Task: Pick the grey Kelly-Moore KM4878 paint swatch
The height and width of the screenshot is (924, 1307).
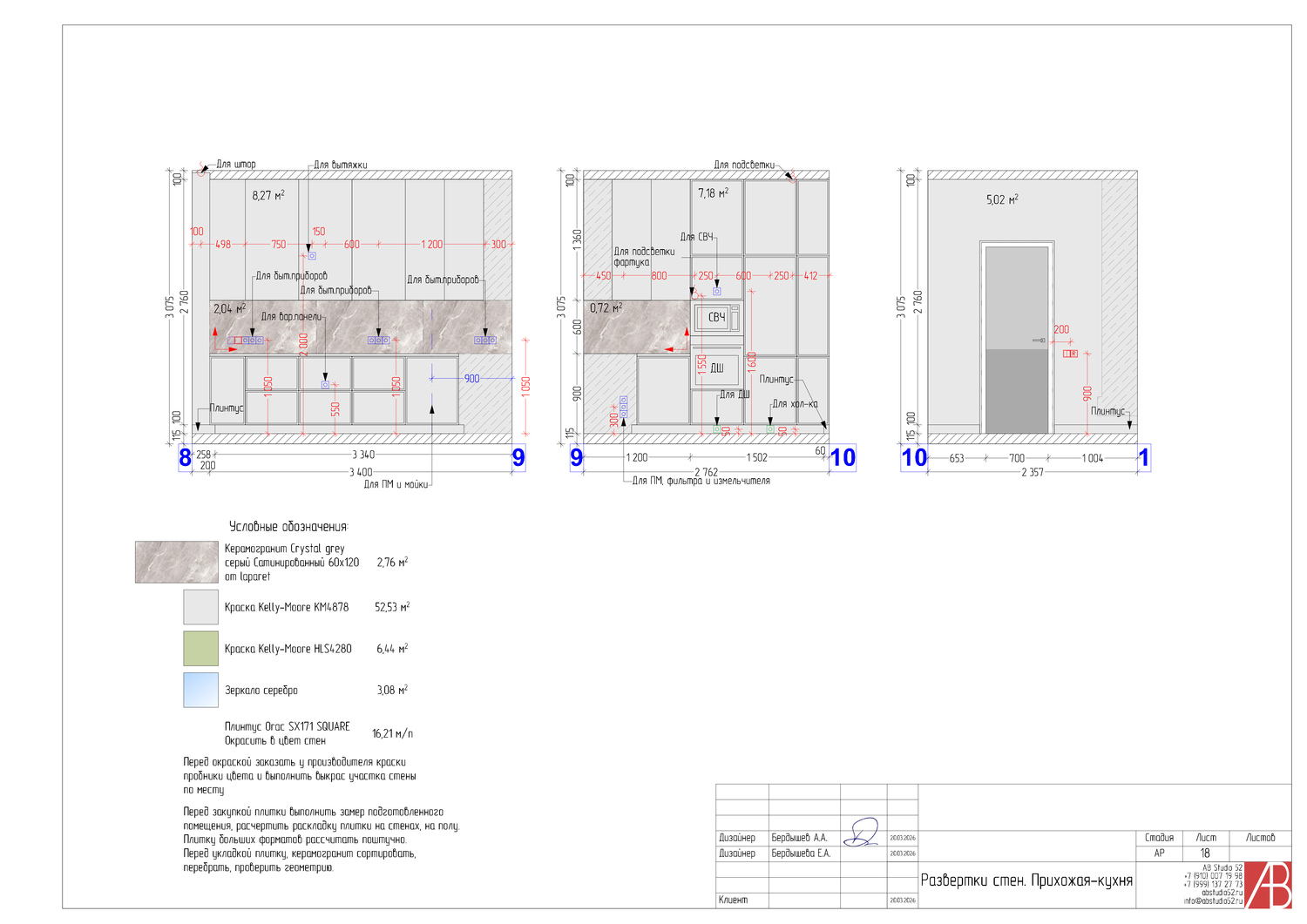Action: [200, 607]
